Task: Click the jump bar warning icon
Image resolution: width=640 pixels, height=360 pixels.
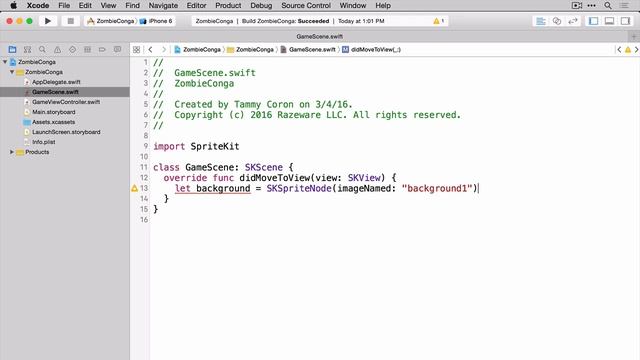Action: tap(628, 49)
